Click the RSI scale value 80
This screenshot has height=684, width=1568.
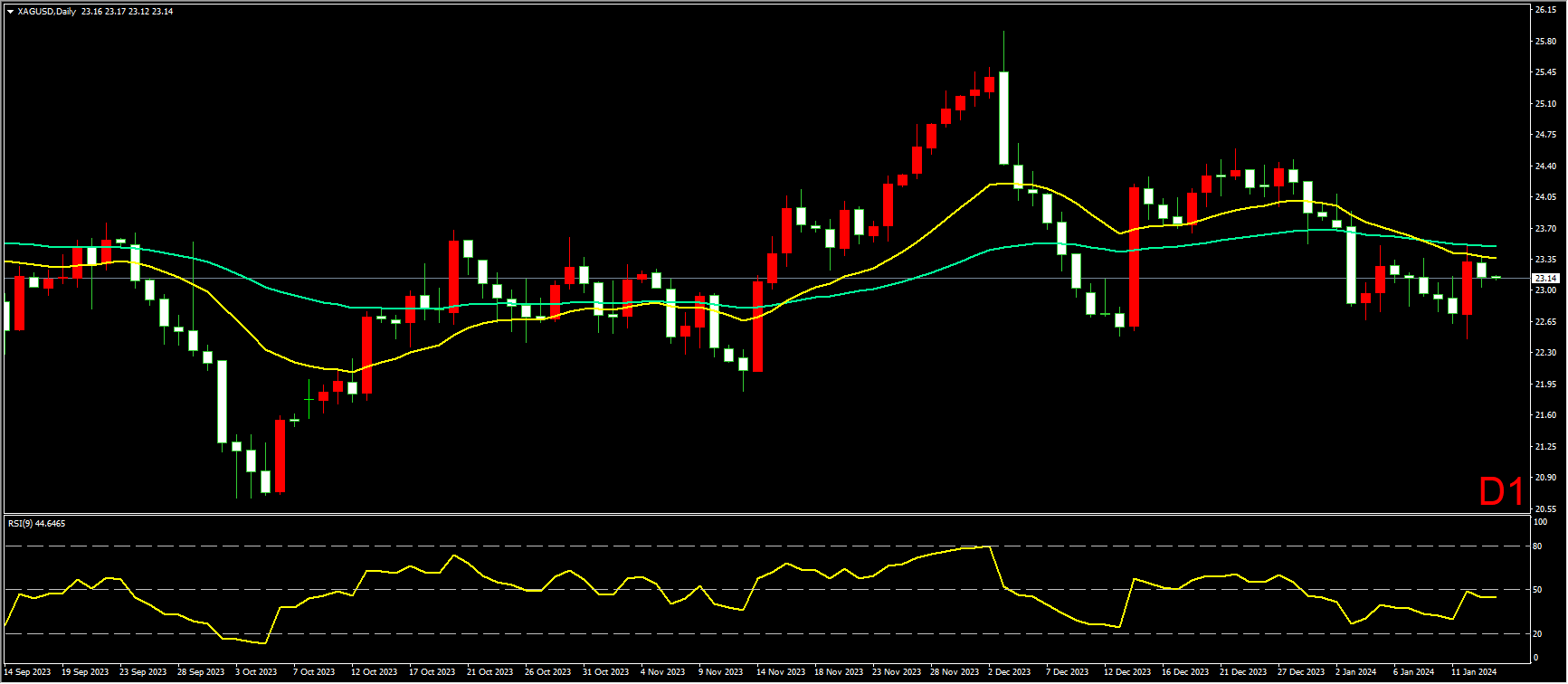point(1539,546)
